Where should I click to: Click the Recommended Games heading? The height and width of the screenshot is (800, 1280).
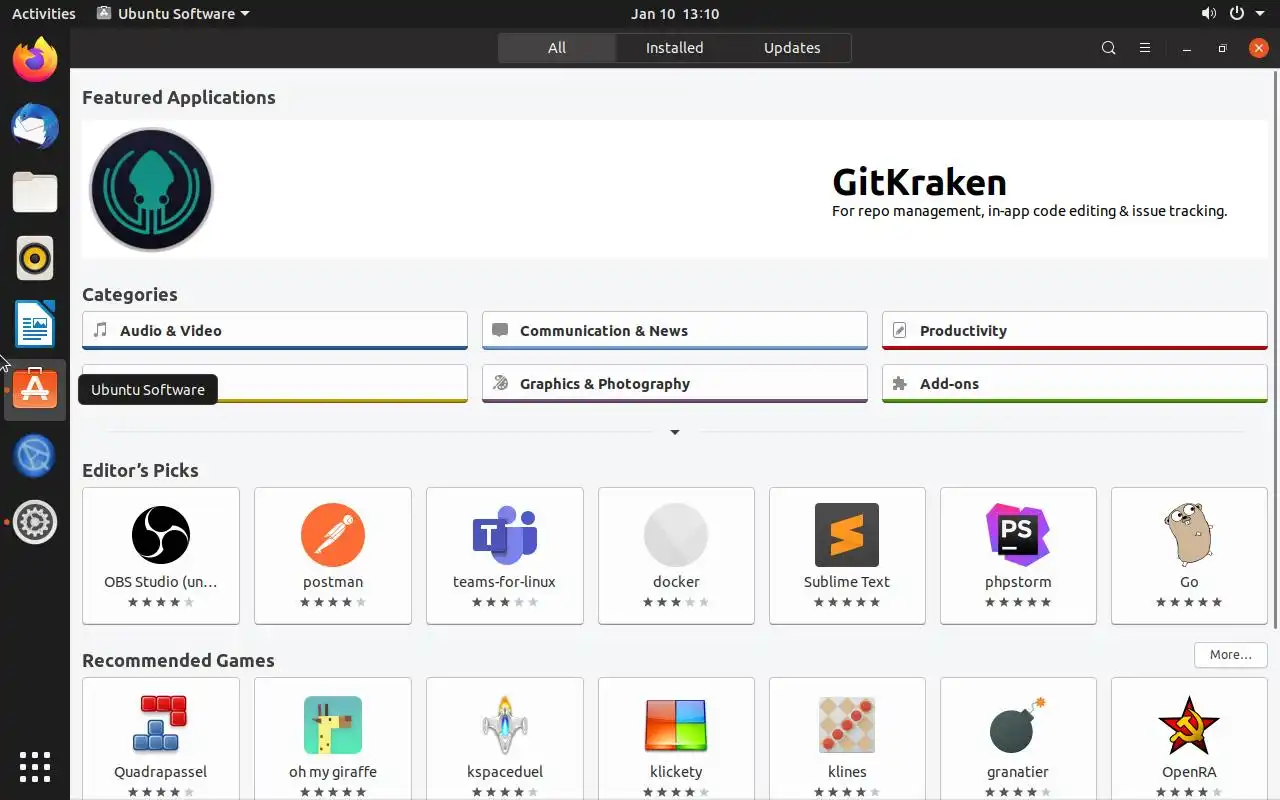(x=178, y=660)
